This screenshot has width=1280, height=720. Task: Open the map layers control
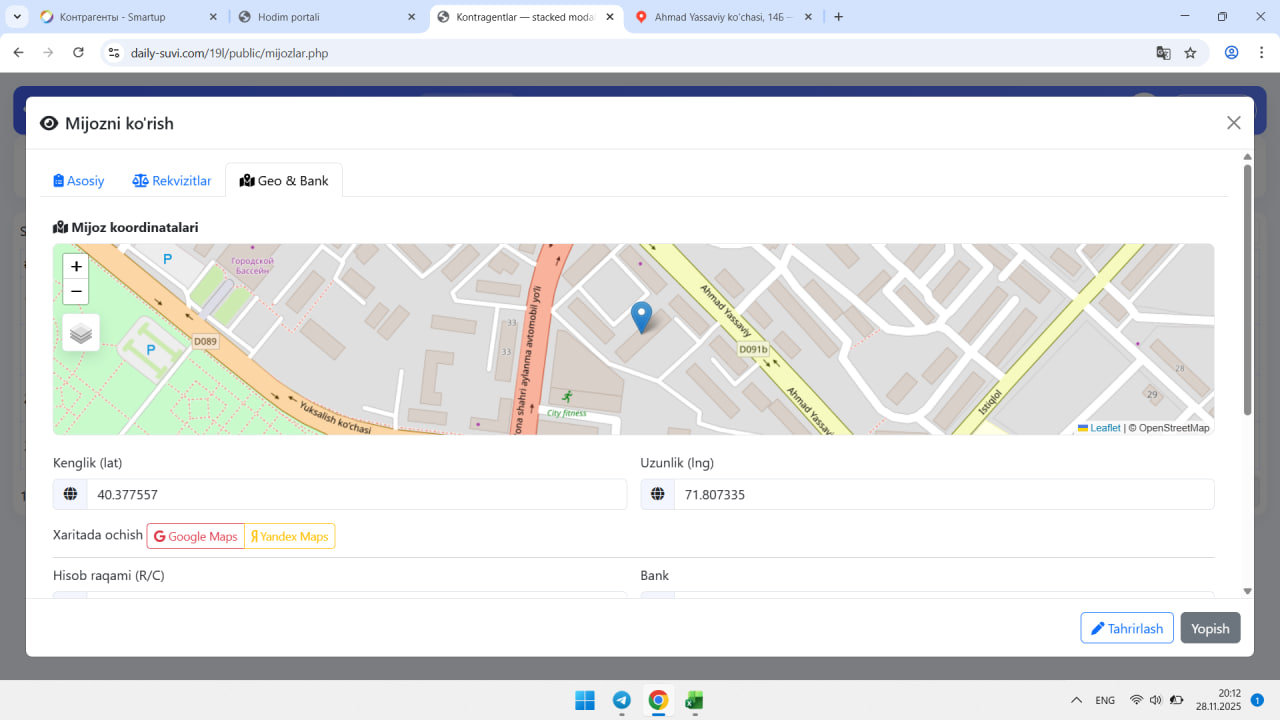[x=81, y=333]
